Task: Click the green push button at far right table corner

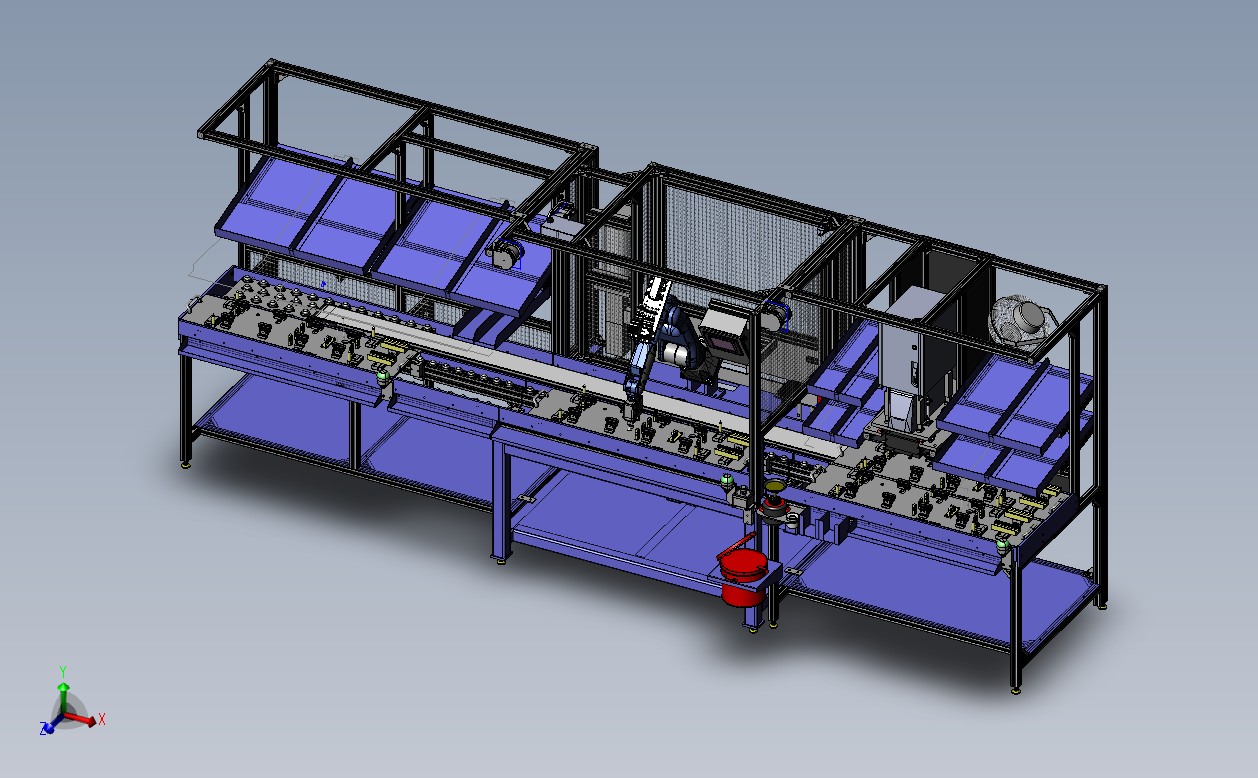Action: (1003, 545)
